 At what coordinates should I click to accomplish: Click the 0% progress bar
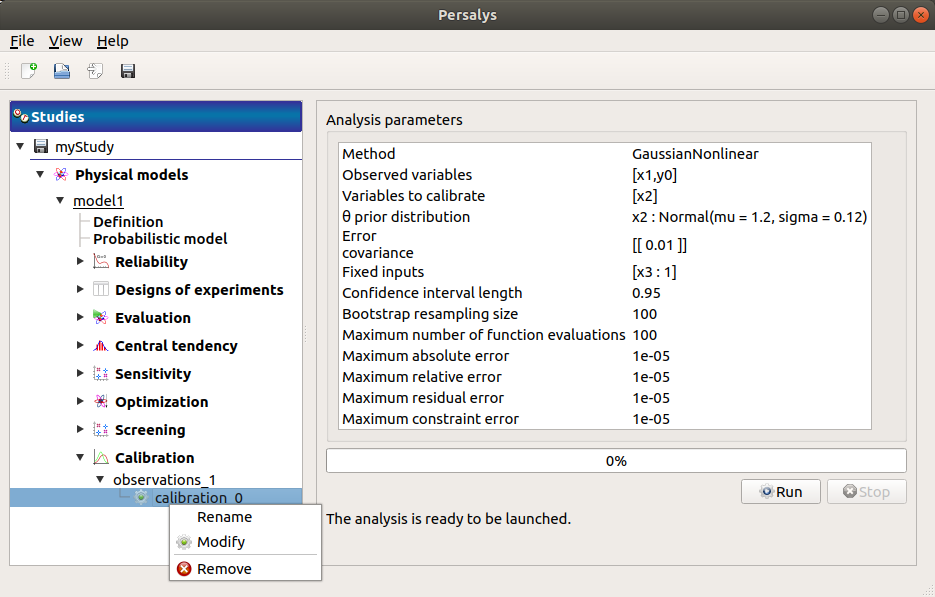coord(616,460)
